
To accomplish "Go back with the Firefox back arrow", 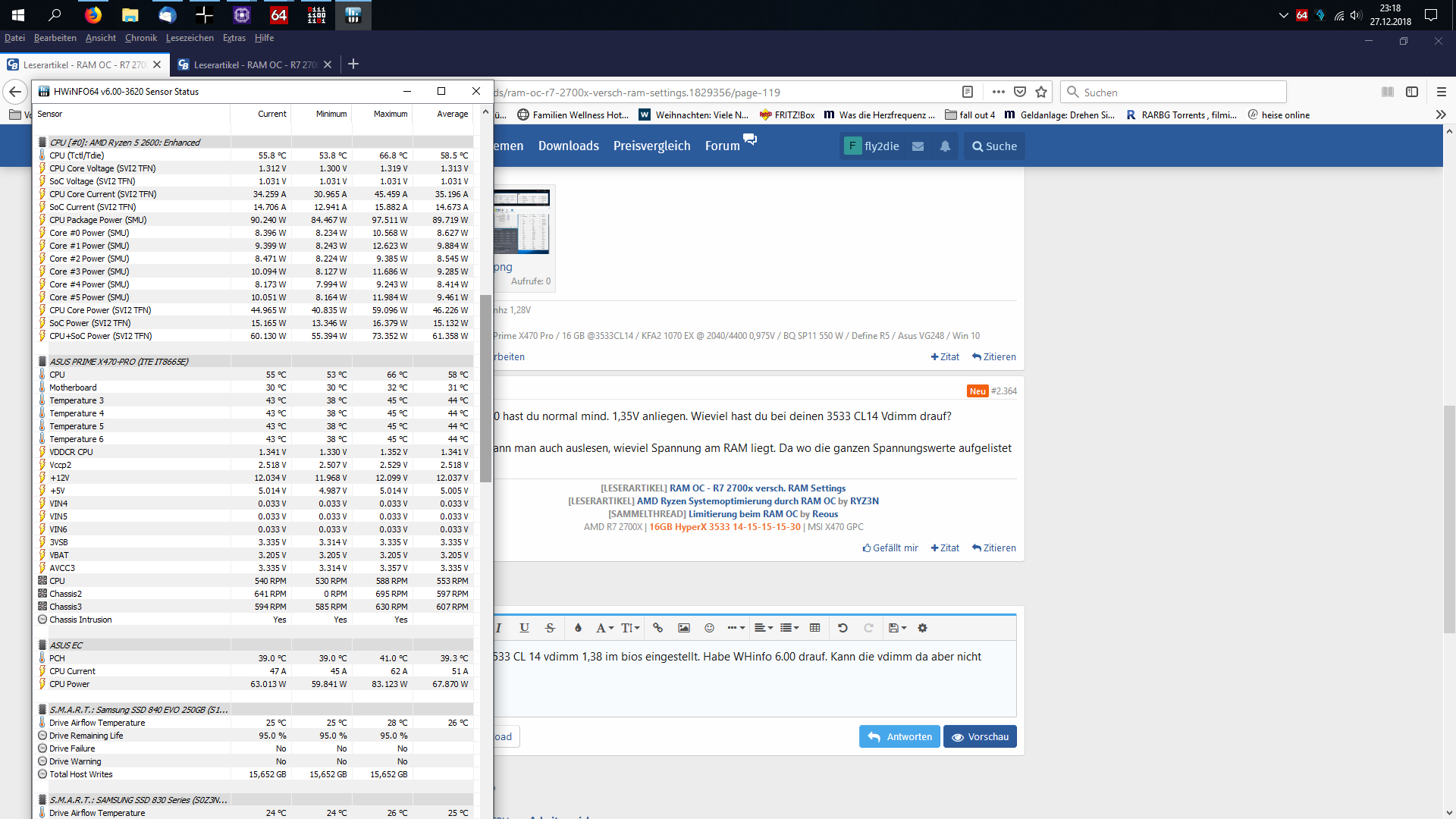I will (15, 93).
